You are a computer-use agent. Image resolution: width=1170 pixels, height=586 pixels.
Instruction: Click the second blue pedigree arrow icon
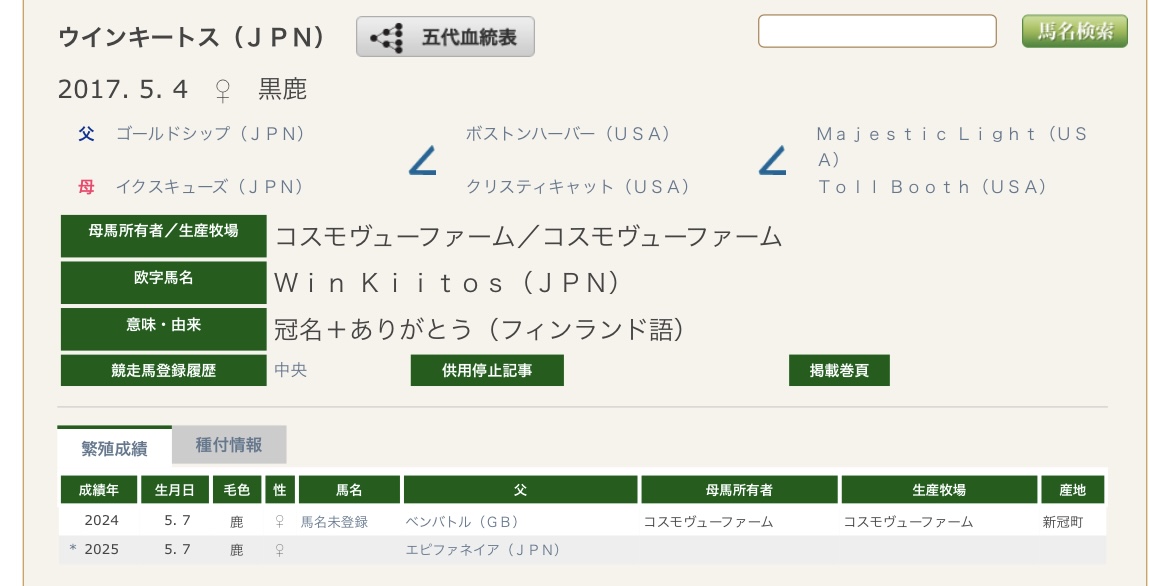tap(772, 160)
